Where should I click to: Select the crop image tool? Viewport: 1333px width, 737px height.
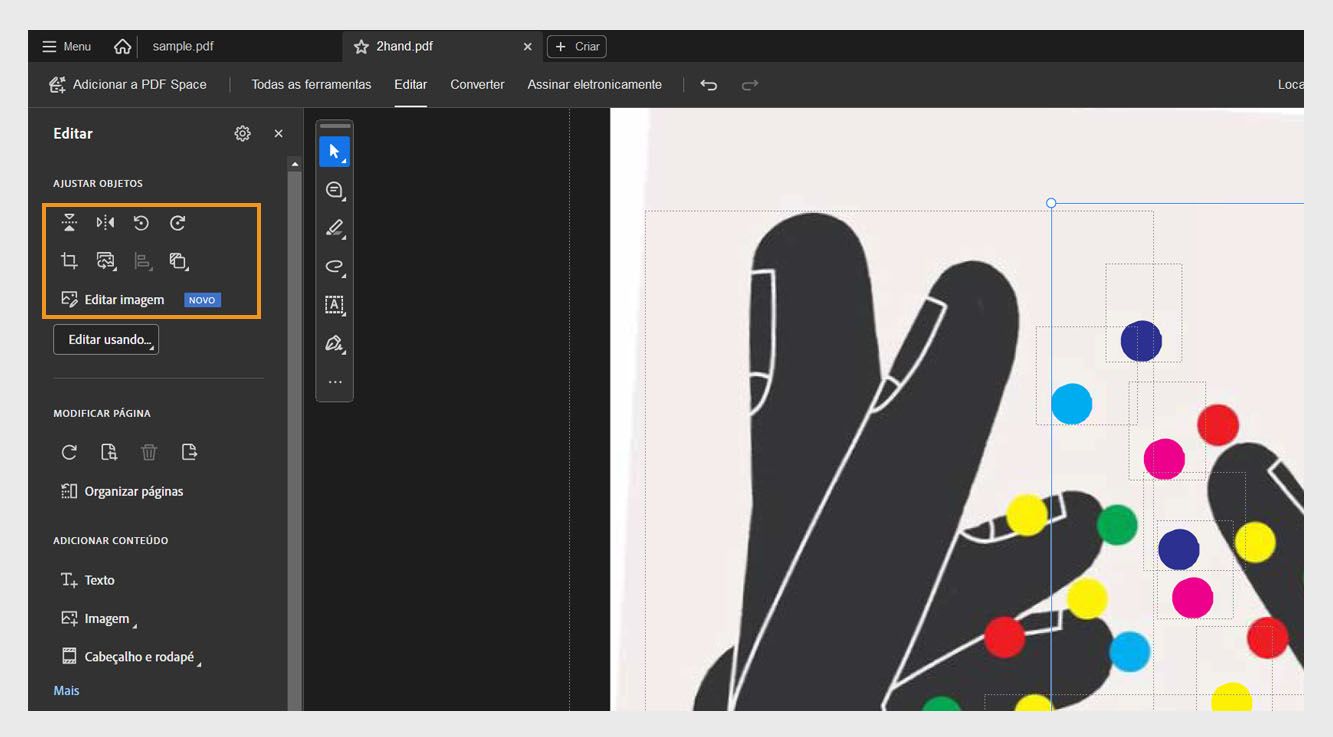[69, 260]
